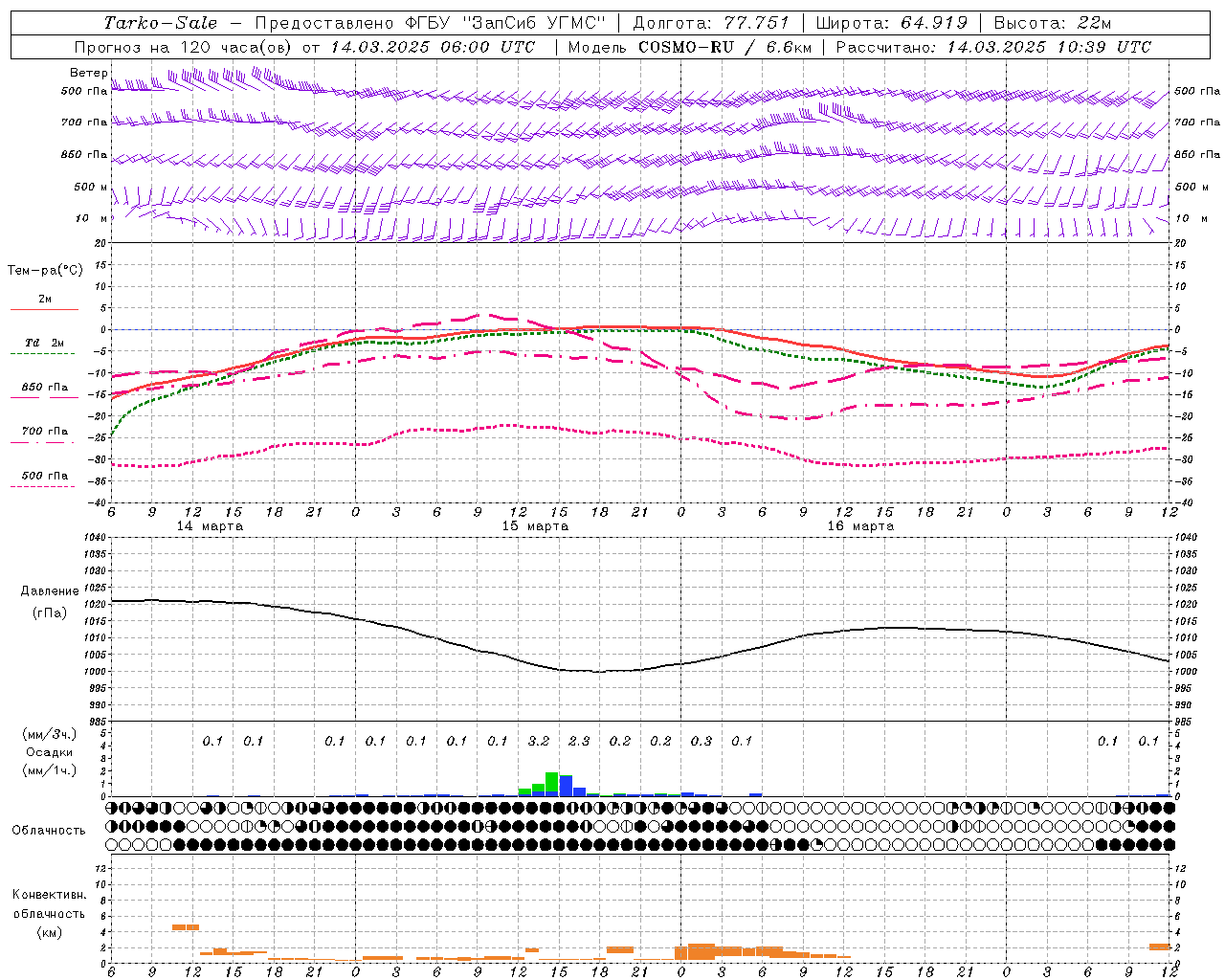Click "Прогноз на 120 часа(ов)" text

pyautogui.click(x=185, y=46)
